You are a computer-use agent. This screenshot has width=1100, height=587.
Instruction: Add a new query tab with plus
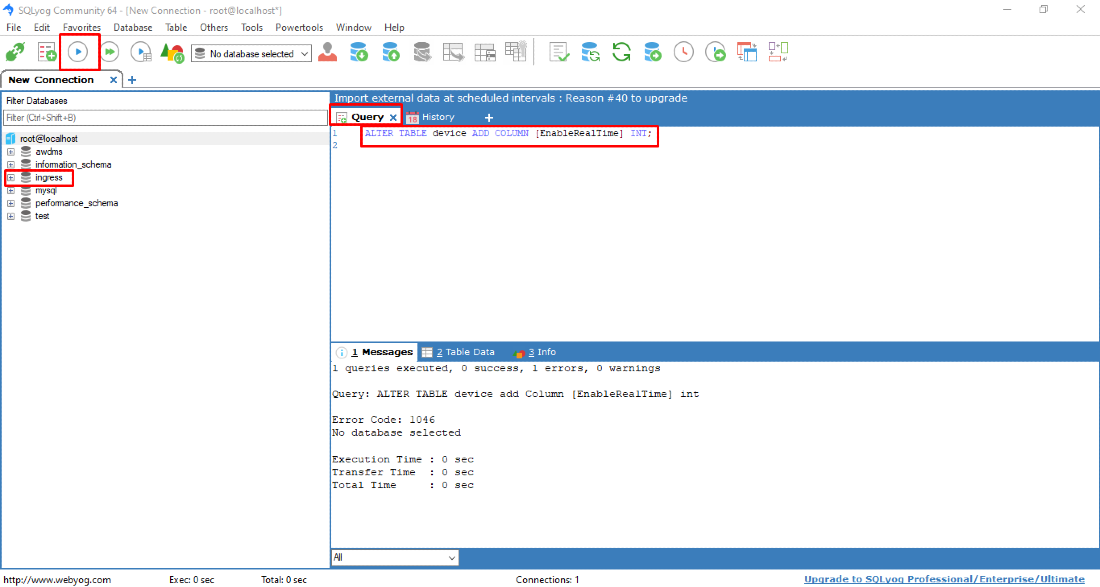(489, 118)
